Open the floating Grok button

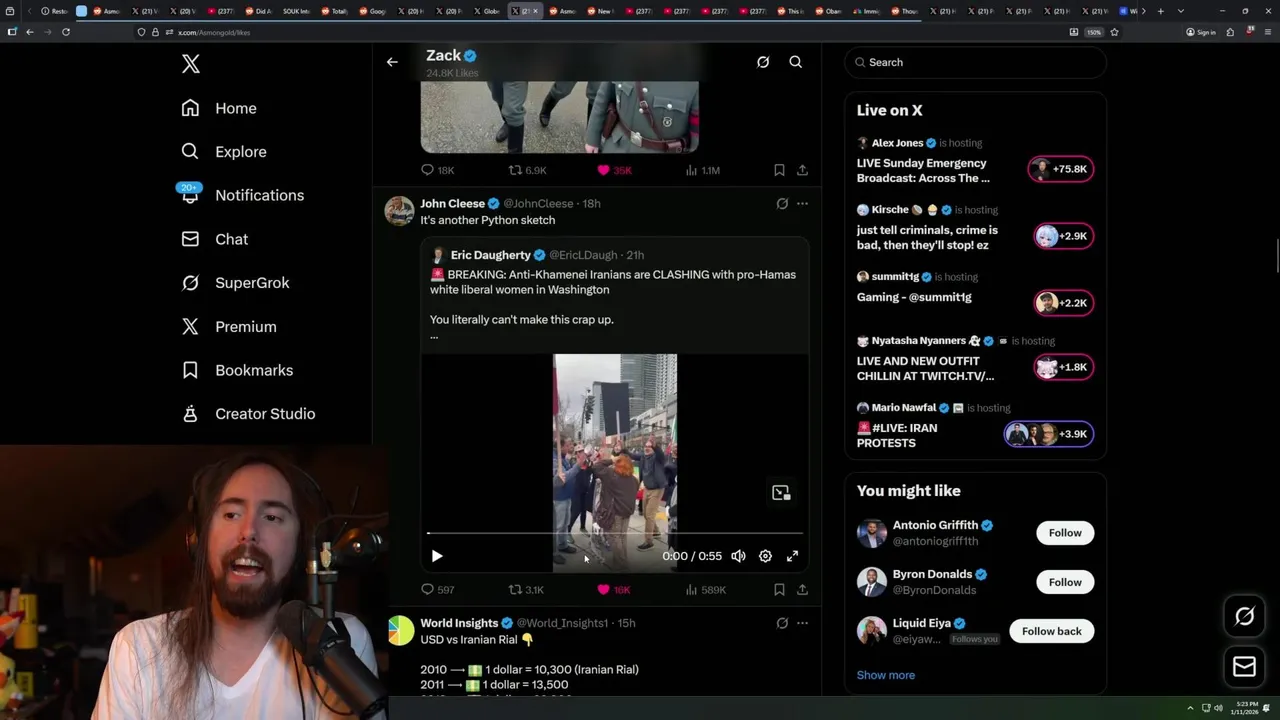click(1244, 617)
